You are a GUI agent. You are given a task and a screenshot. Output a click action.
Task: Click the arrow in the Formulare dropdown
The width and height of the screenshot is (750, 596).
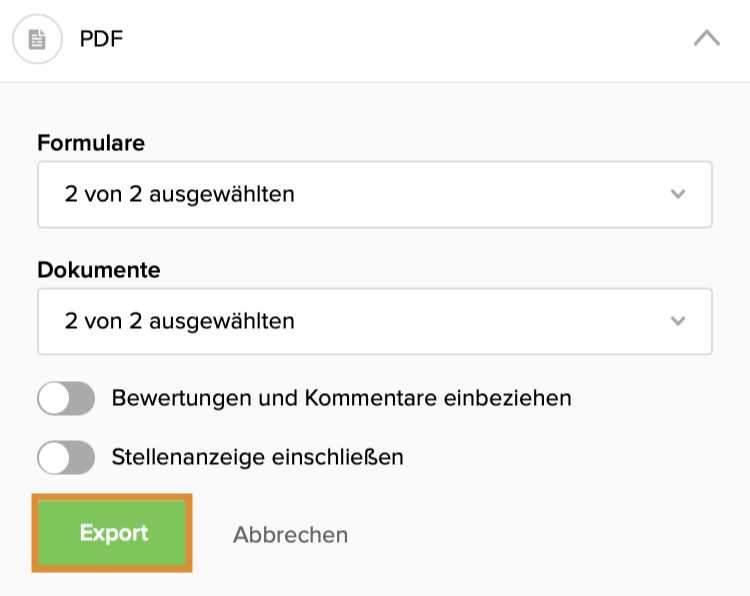(678, 194)
